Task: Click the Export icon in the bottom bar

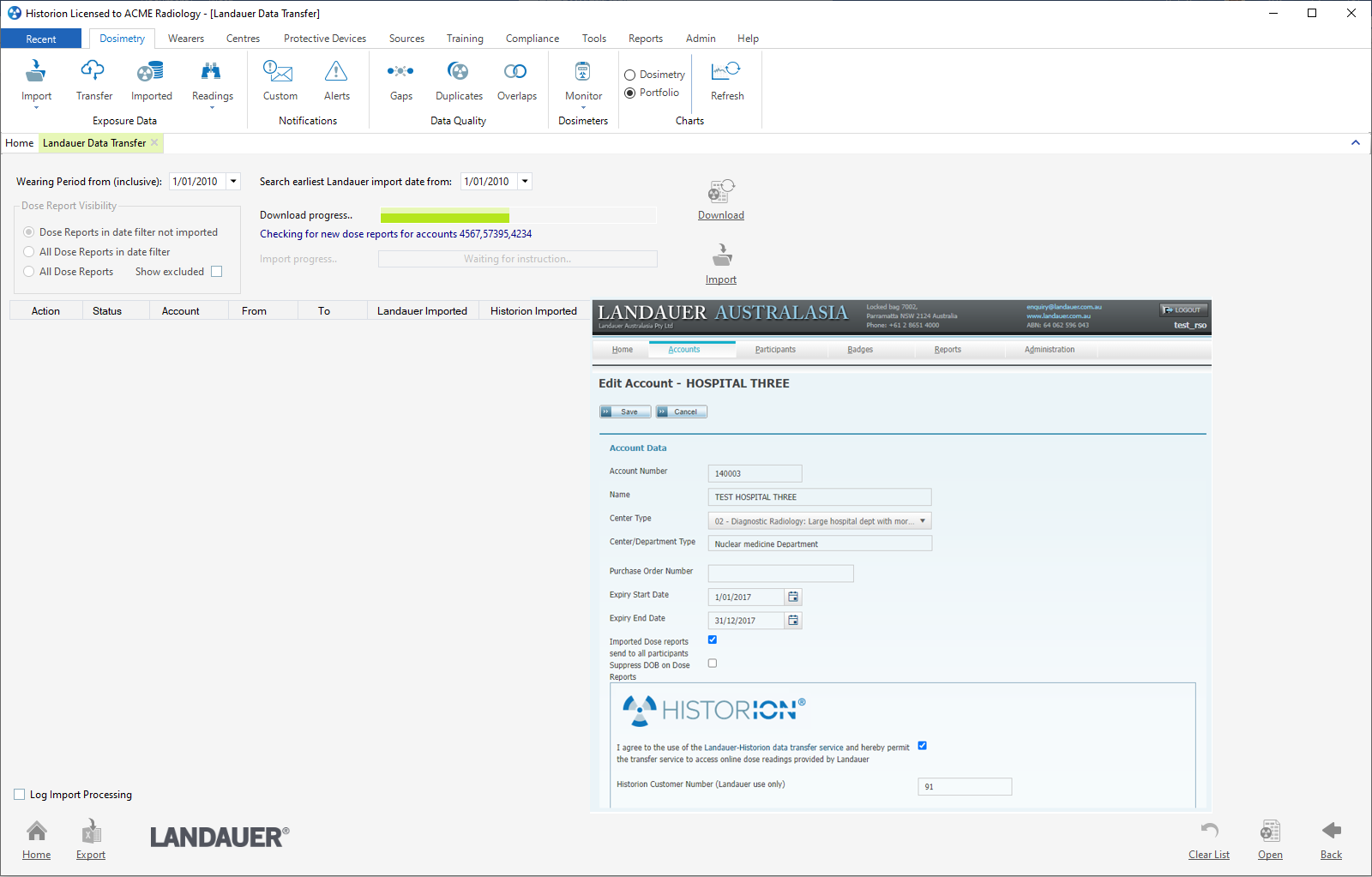Action: click(x=91, y=830)
